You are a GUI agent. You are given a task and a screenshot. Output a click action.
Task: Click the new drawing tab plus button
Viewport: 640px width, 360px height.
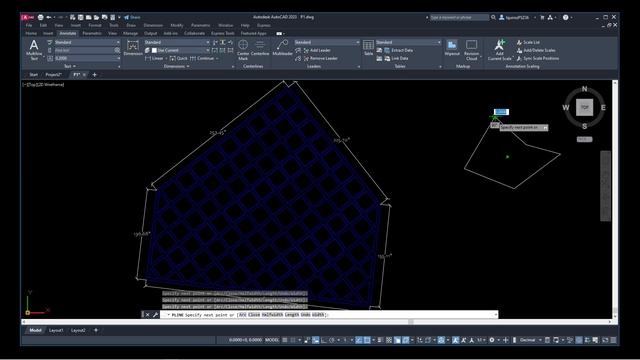pos(95,75)
